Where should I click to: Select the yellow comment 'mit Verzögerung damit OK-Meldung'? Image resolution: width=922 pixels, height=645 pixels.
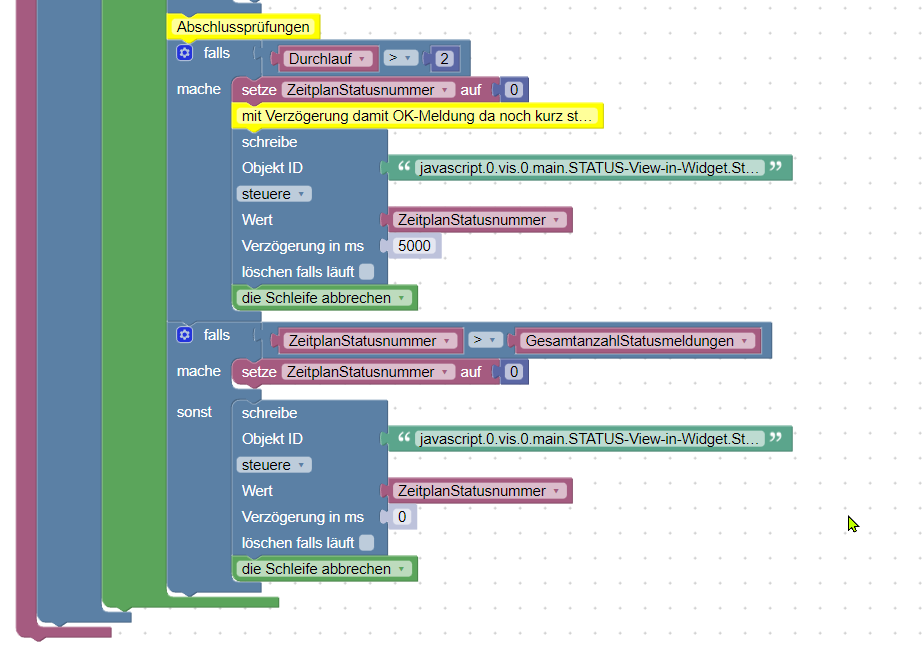click(x=417, y=116)
